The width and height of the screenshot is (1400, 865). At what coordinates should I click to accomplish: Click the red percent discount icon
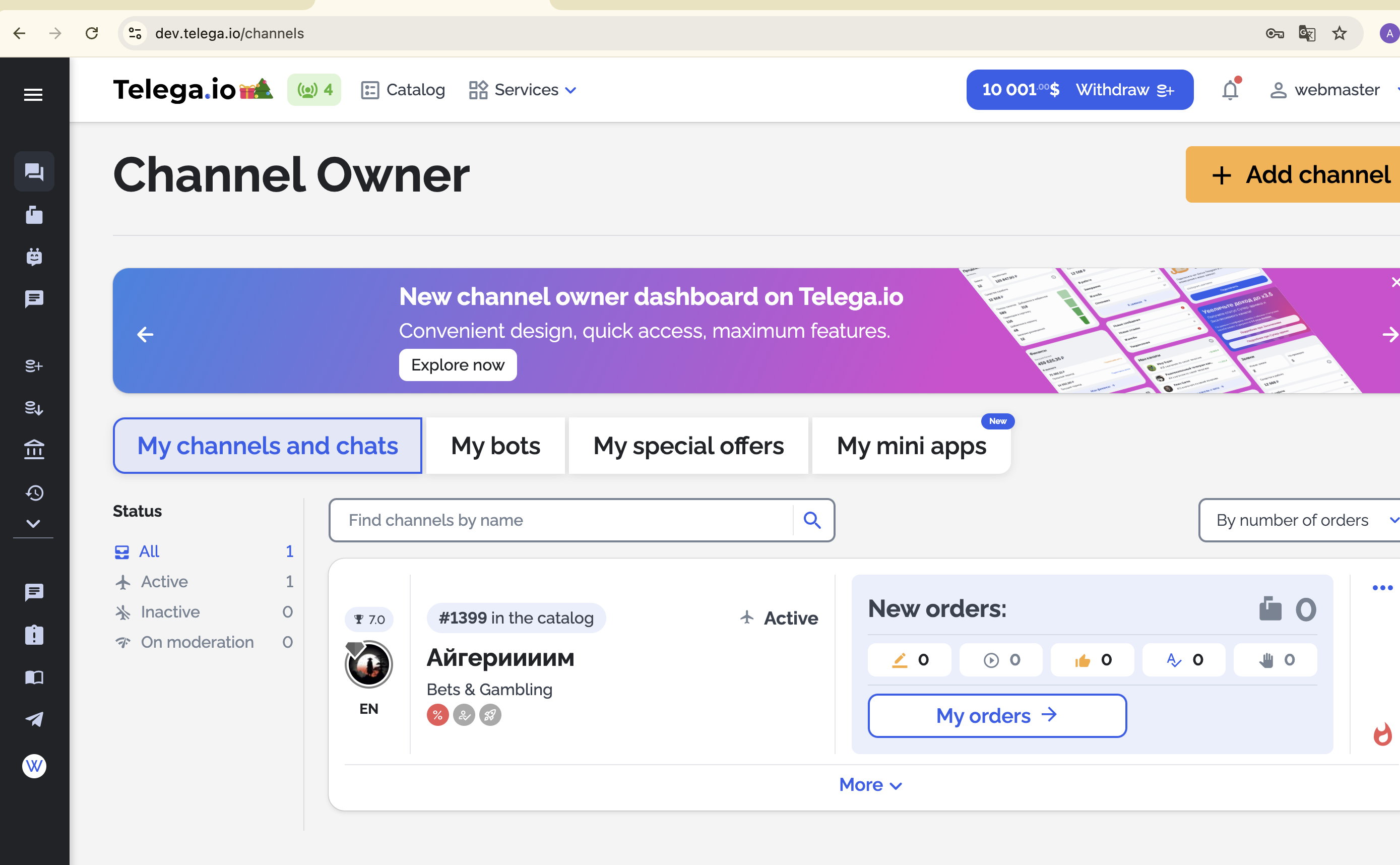tap(437, 715)
